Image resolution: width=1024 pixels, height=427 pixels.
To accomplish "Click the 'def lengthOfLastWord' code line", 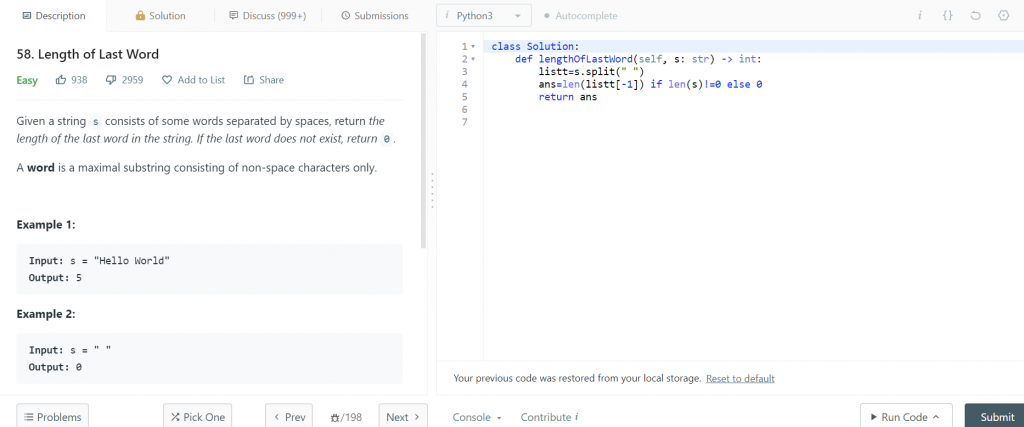I will coord(639,59).
